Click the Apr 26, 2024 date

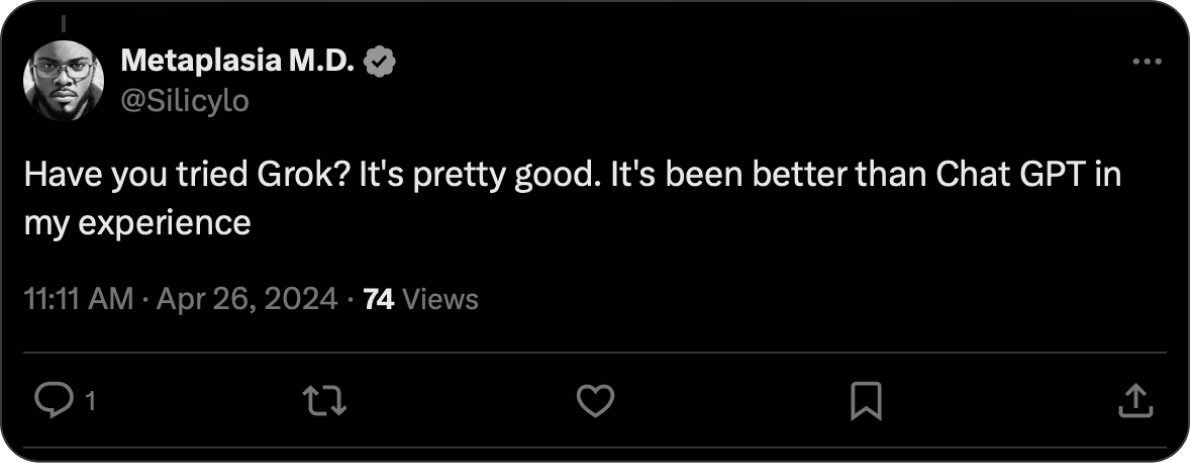click(245, 299)
